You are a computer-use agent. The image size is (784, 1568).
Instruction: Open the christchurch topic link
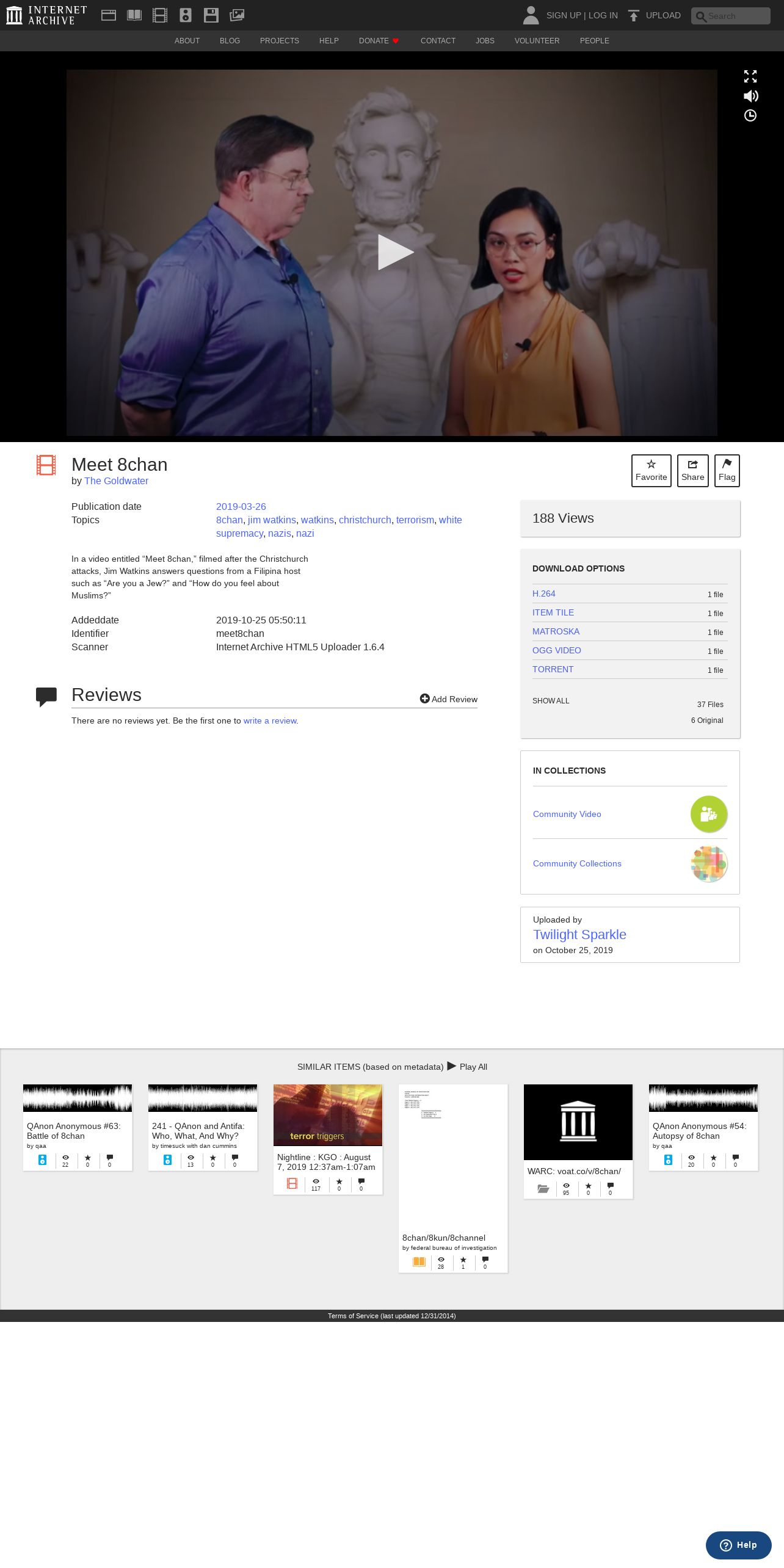(365, 520)
